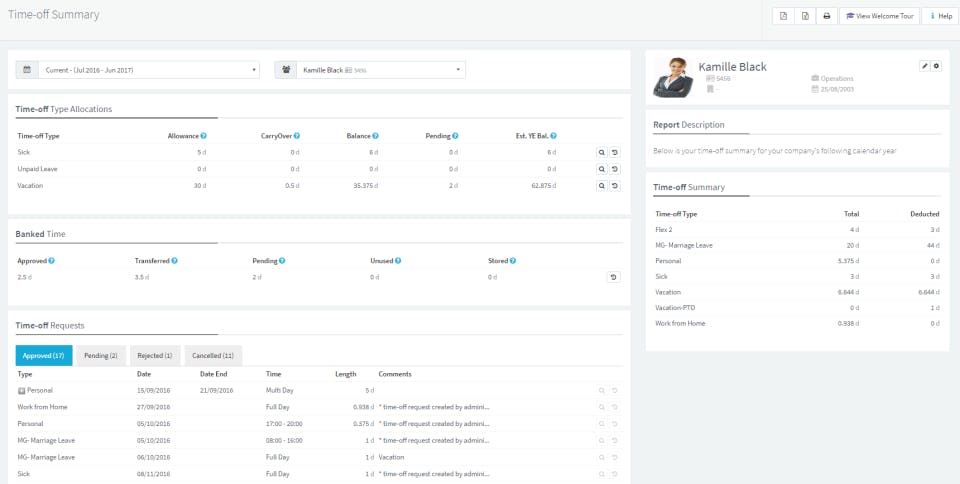Open history icon for Vacation row
This screenshot has height=484, width=960.
click(615, 185)
